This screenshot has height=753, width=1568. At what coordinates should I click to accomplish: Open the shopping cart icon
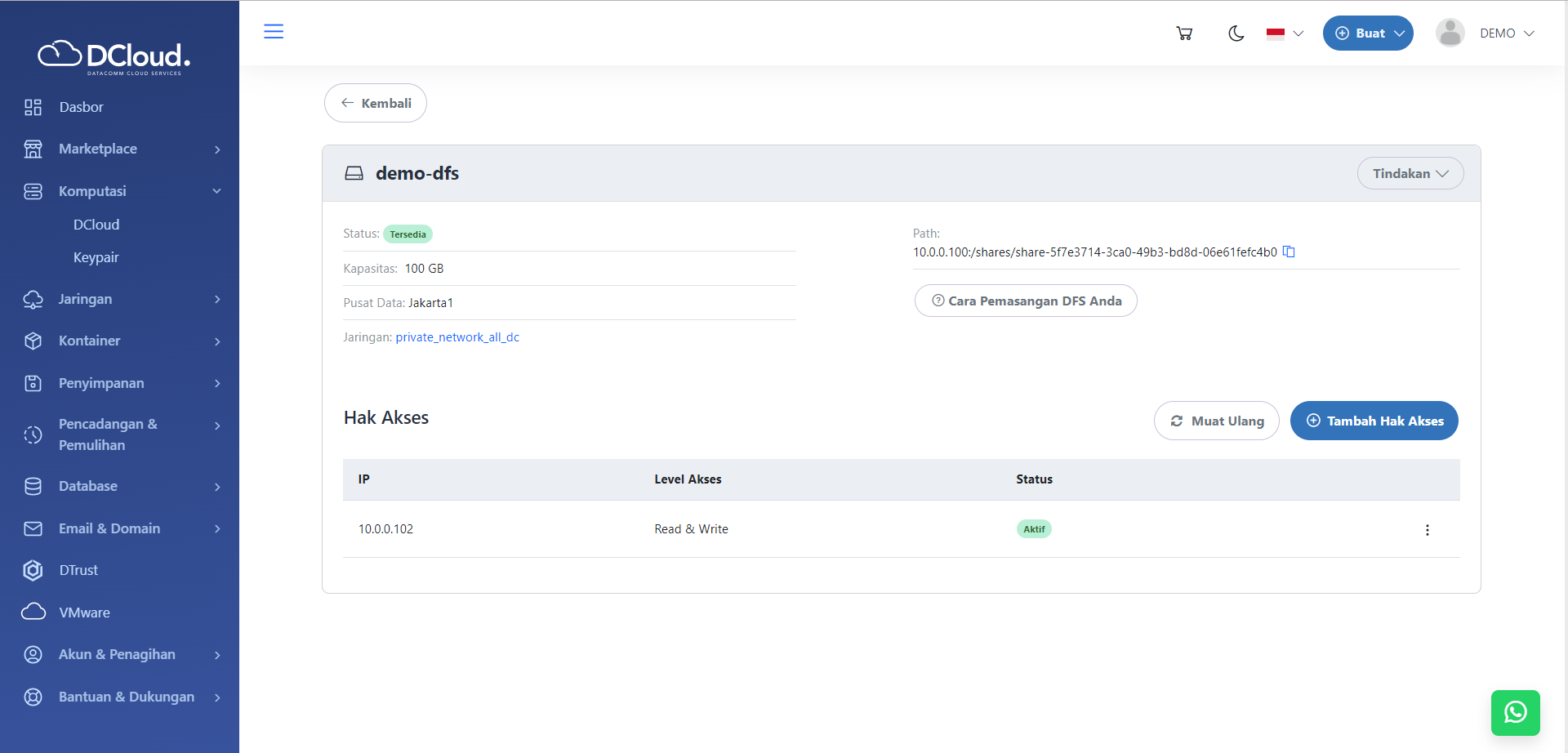[1184, 33]
